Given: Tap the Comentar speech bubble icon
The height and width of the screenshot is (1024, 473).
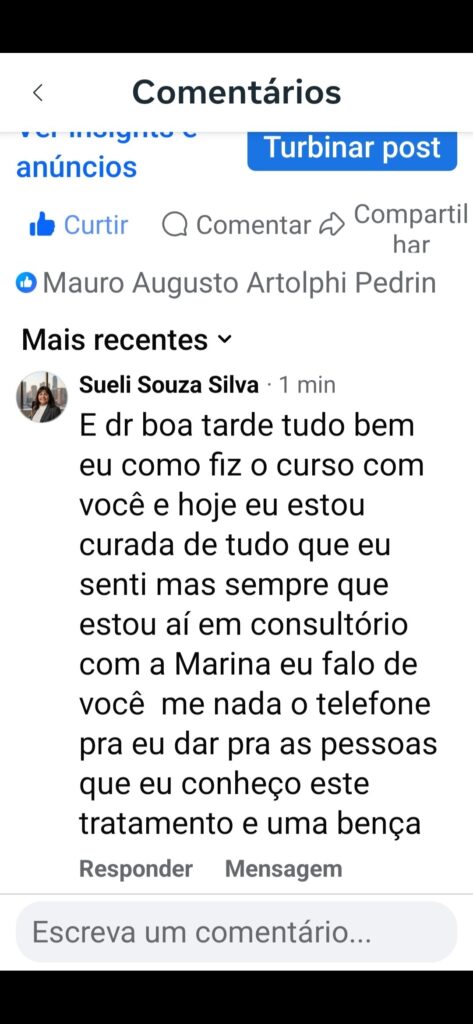Looking at the screenshot, I should 174,225.
